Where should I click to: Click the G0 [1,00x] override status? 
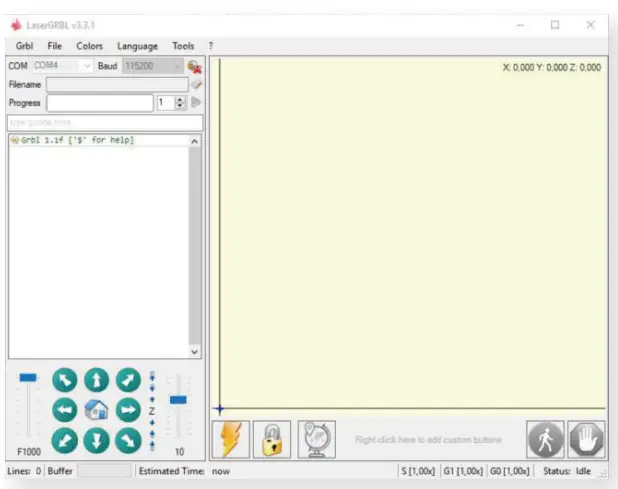pyautogui.click(x=510, y=471)
